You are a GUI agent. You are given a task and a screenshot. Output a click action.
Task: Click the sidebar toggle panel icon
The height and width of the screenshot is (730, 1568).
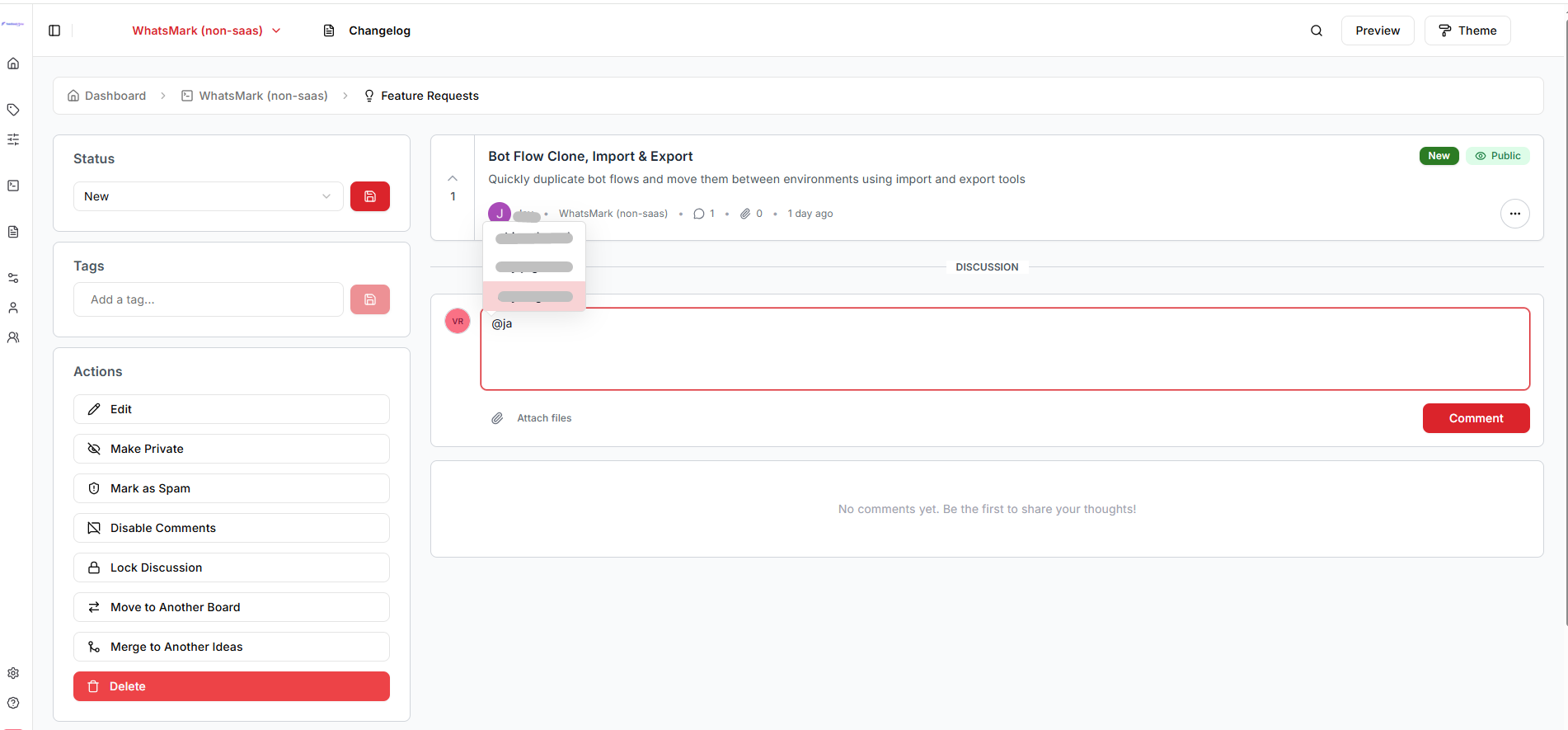click(x=54, y=31)
